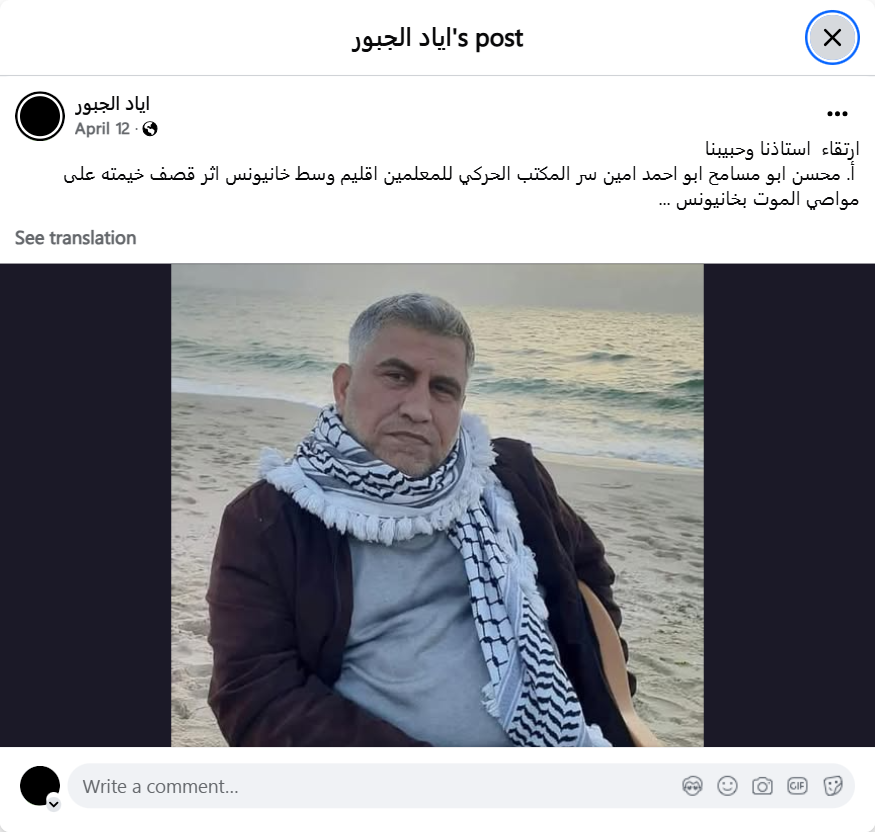Viewport: 875px width, 832px height.
Task: Click the dark margin left of photo
Action: (85, 505)
